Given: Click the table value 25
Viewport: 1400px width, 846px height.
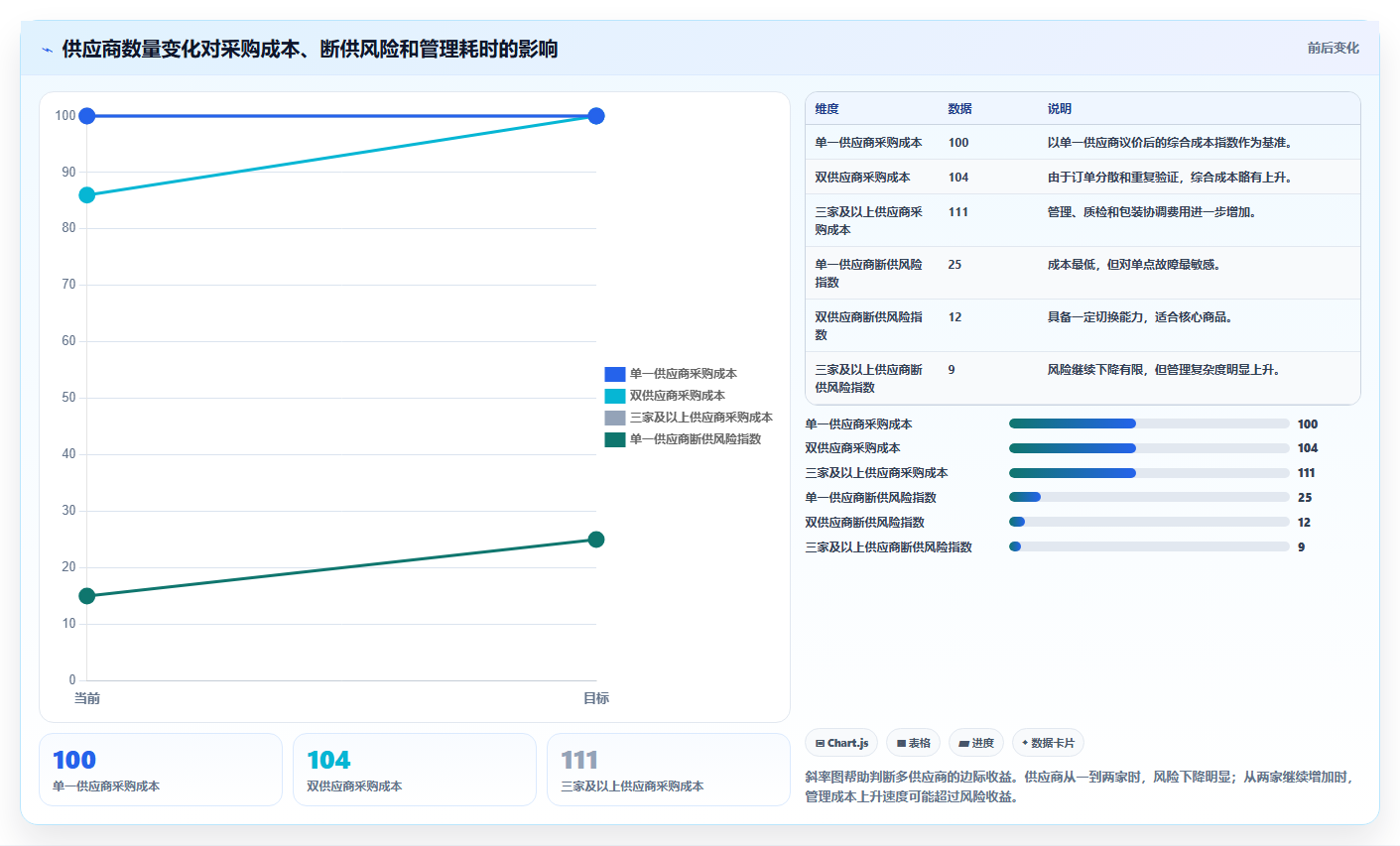Looking at the screenshot, I should [x=955, y=265].
